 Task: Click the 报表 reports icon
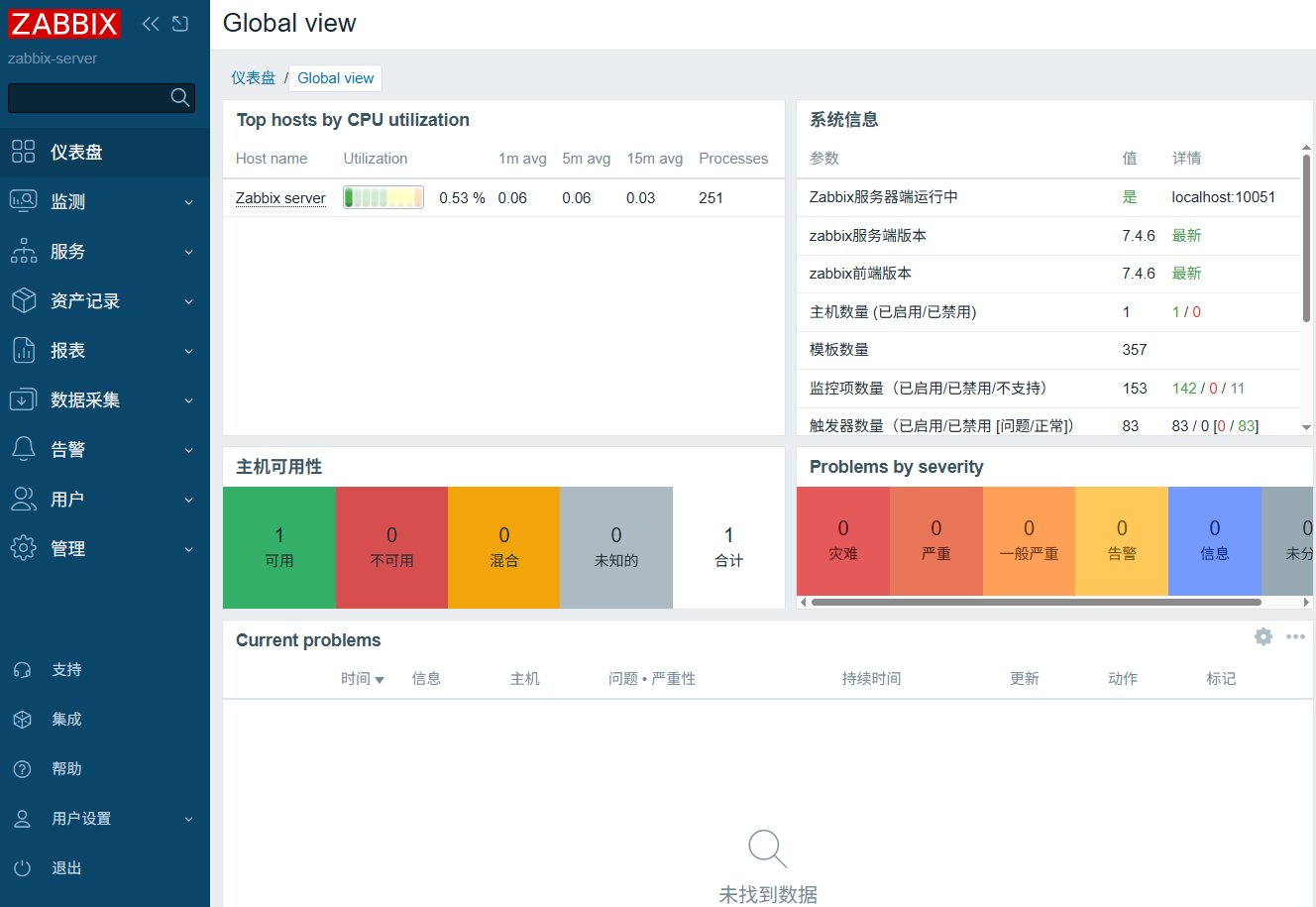23,350
